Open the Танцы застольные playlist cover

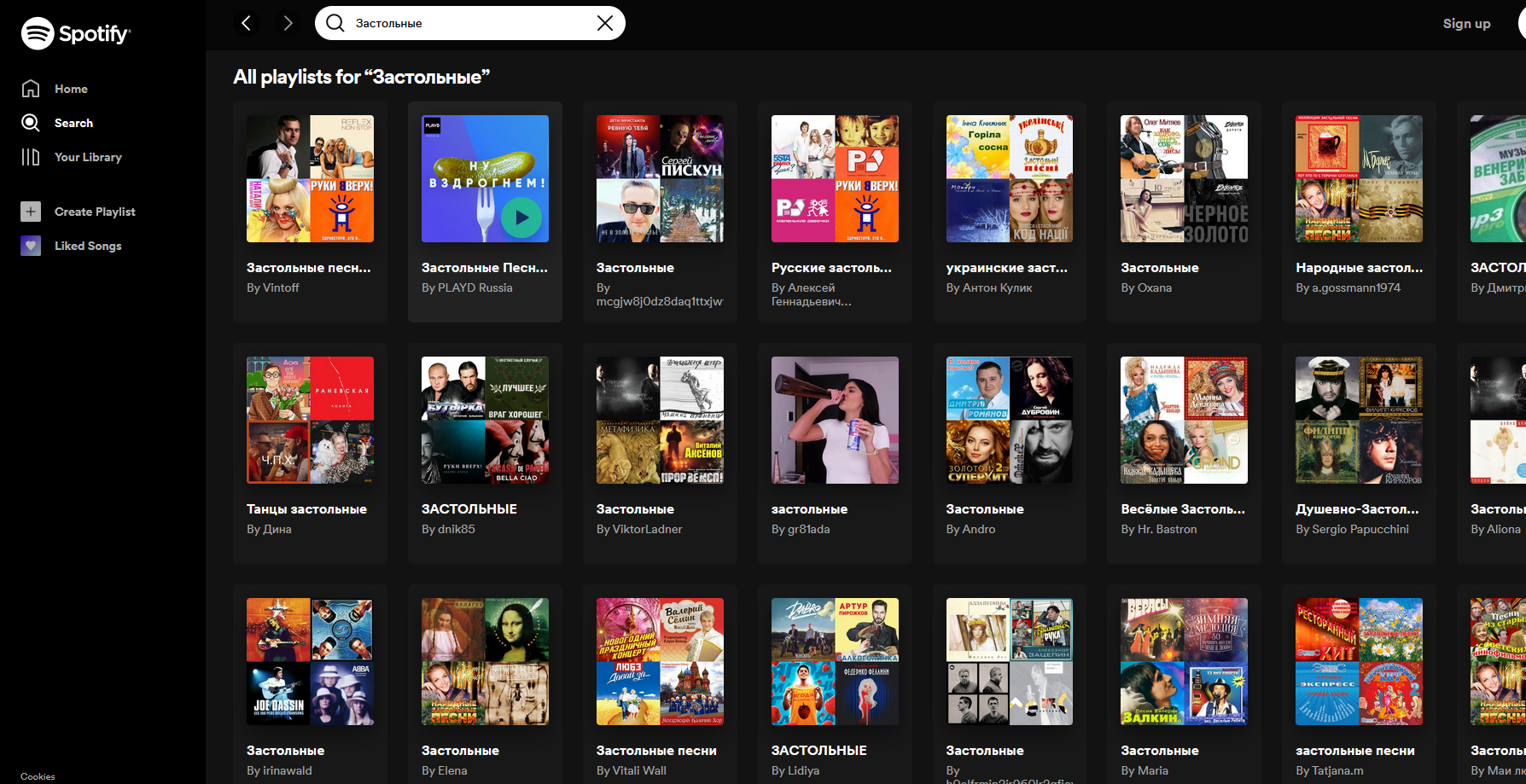coord(310,420)
